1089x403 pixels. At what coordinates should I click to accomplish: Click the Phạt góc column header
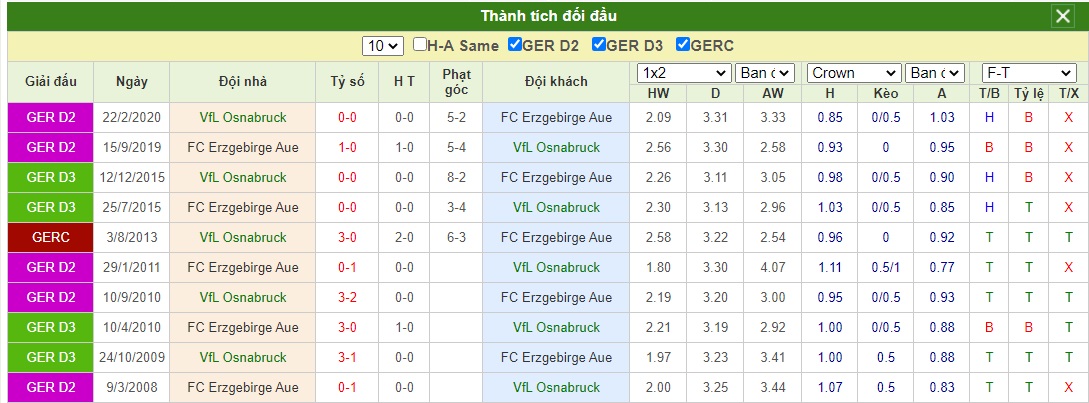click(456, 82)
